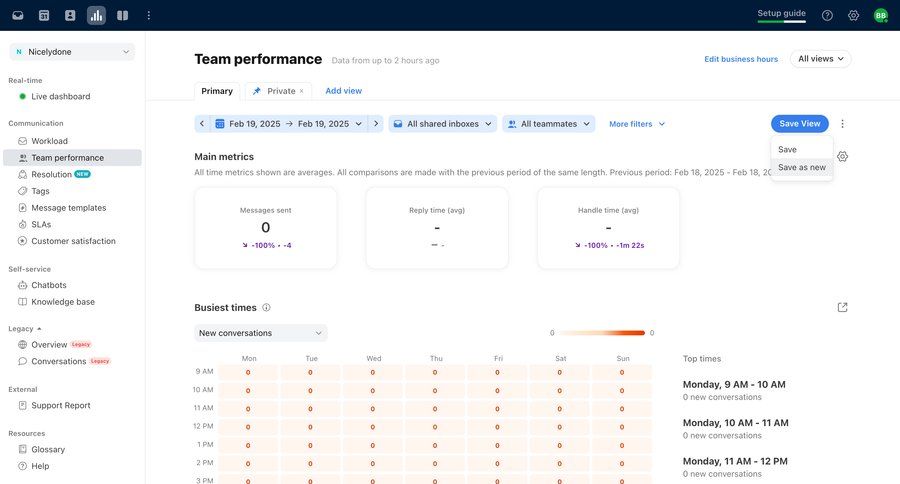Click the help question mark icon
The width and height of the screenshot is (900, 484).
coord(827,15)
